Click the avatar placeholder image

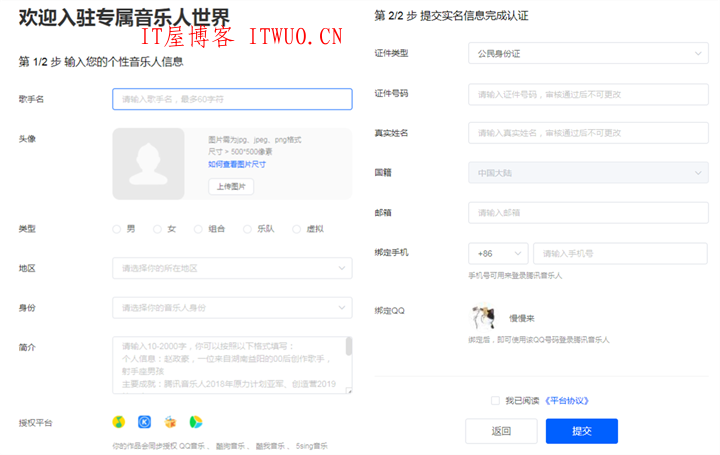coord(148,163)
